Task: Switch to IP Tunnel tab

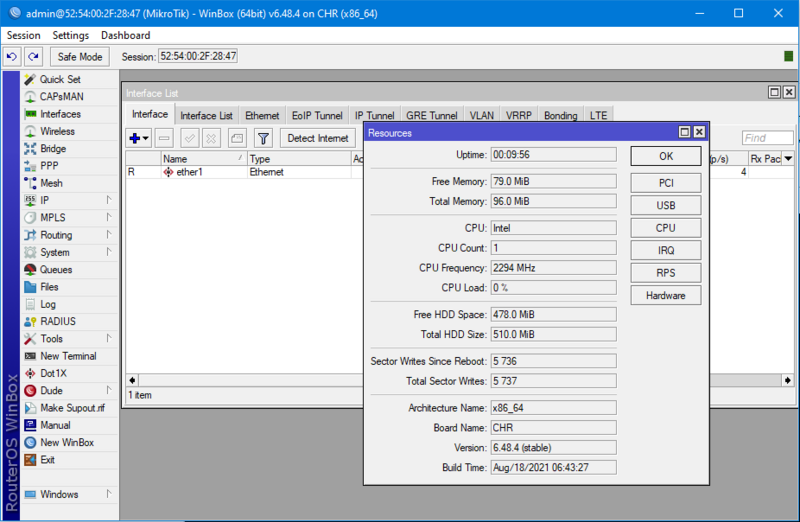Action: [374, 116]
